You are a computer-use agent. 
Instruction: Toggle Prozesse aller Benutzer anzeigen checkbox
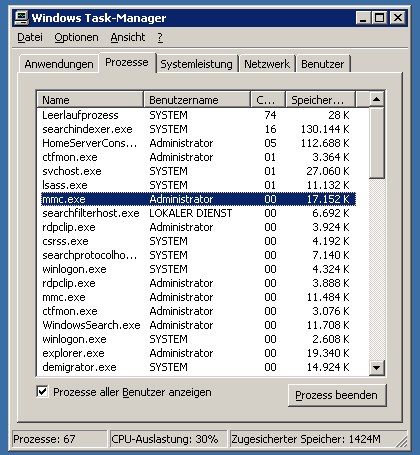[42, 392]
